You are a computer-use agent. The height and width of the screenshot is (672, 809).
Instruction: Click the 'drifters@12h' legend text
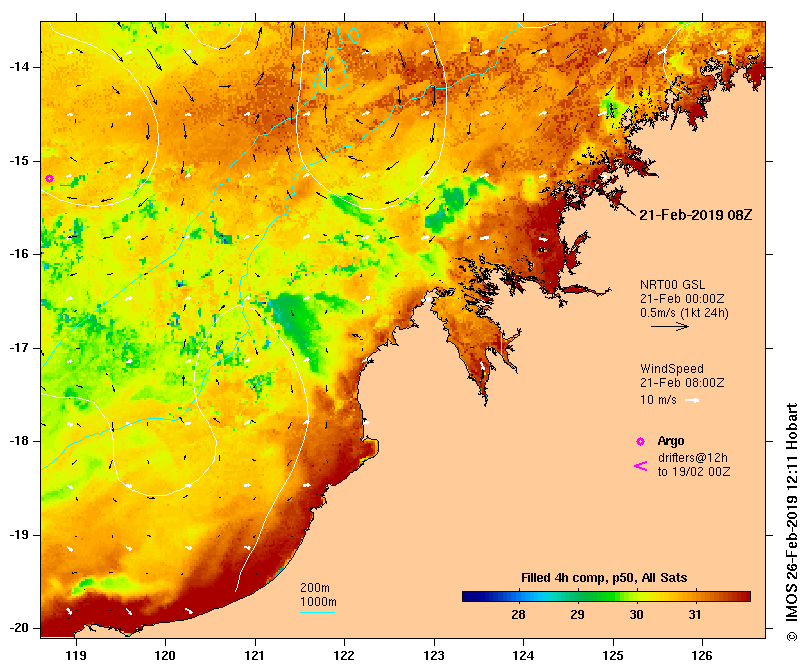coord(693,458)
